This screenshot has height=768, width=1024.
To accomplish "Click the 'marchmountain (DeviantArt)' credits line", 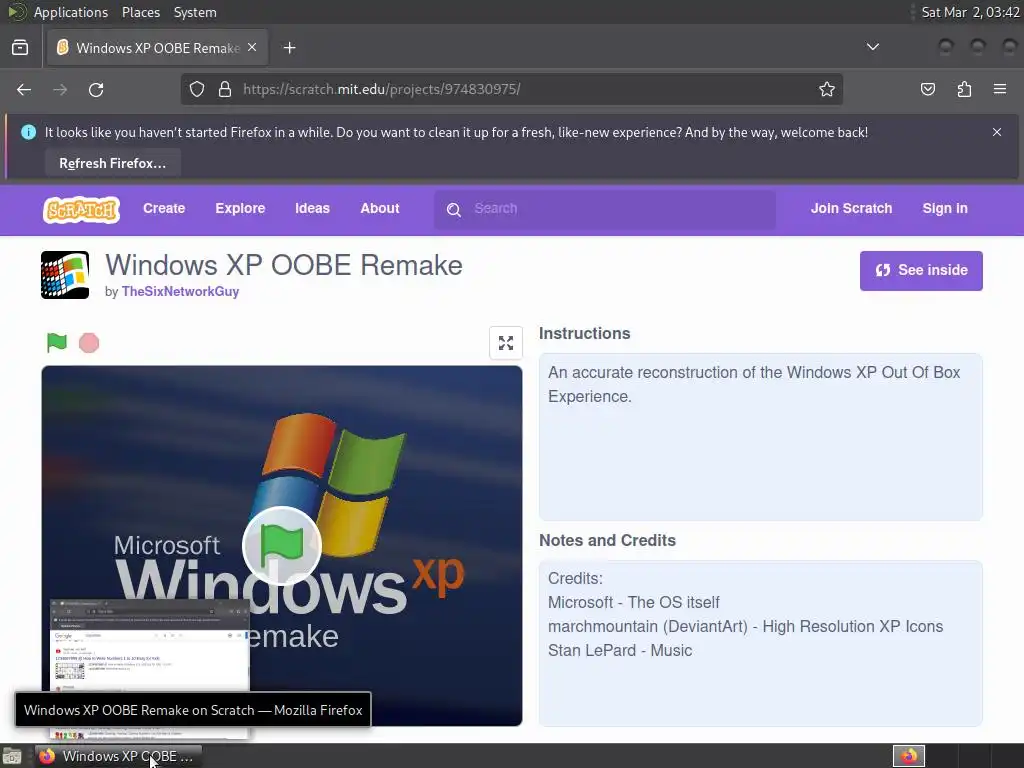I will (x=745, y=626).
